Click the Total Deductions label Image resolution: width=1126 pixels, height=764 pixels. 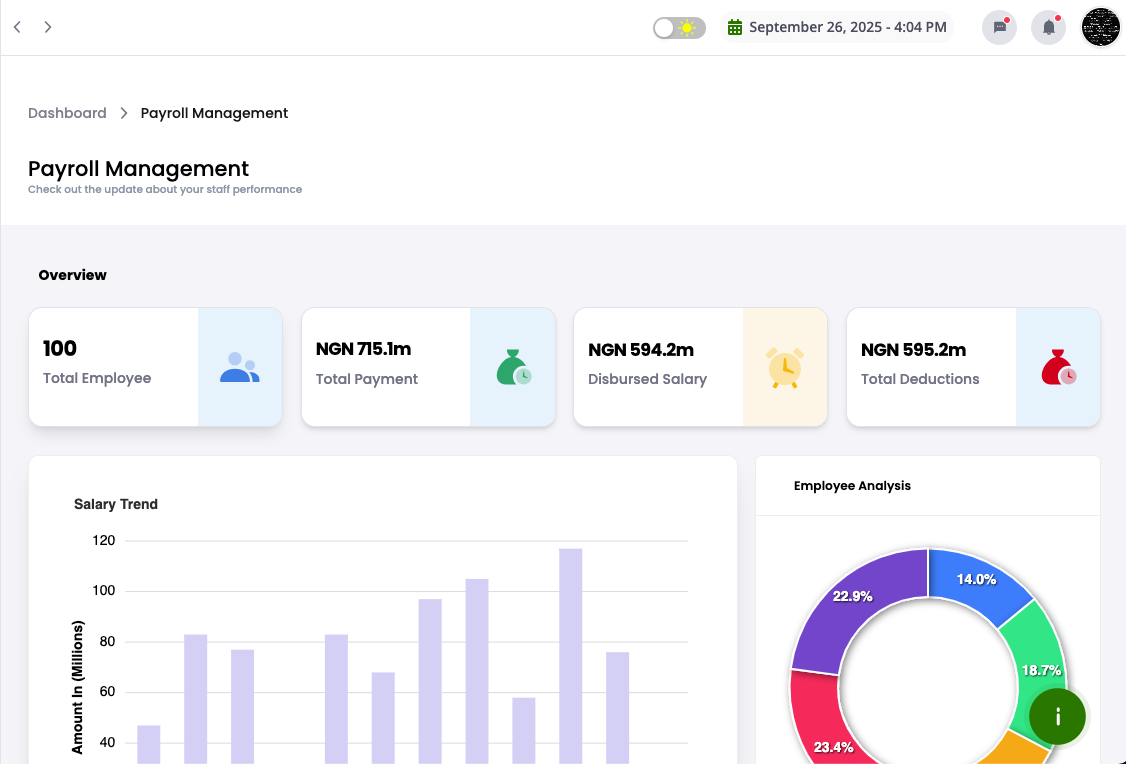pyautogui.click(x=920, y=379)
